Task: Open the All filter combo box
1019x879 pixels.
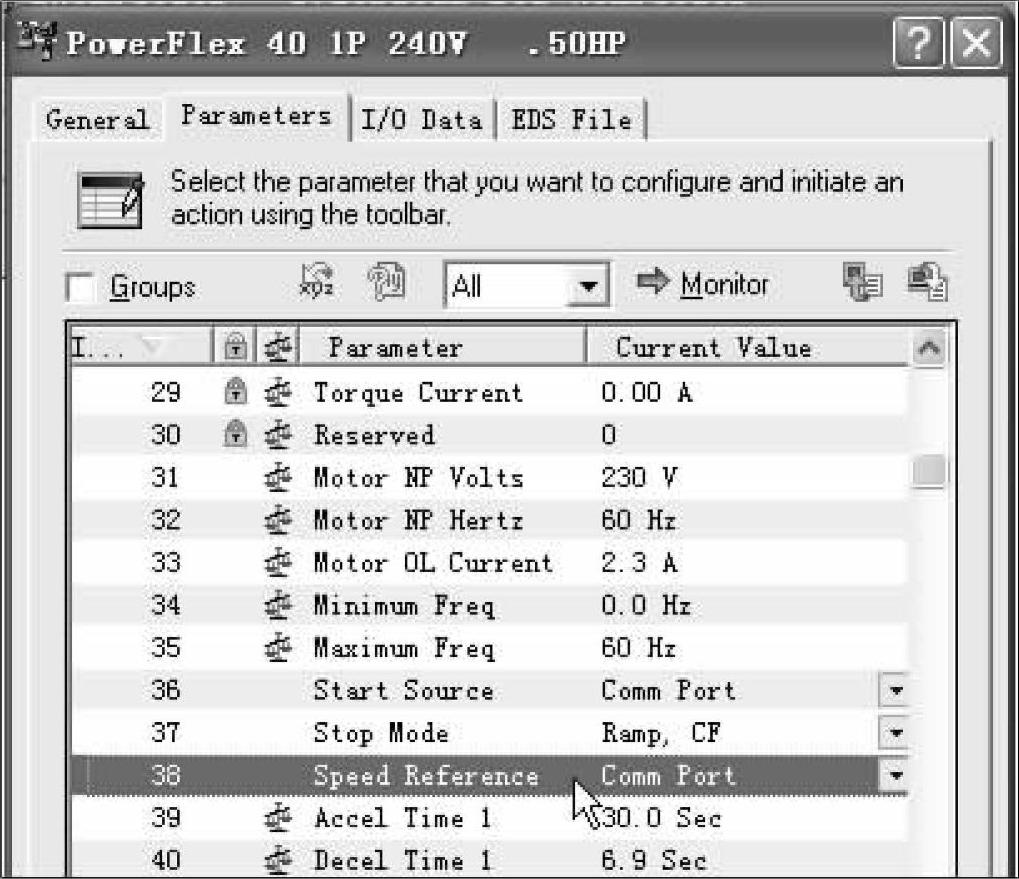Action: 526,285
